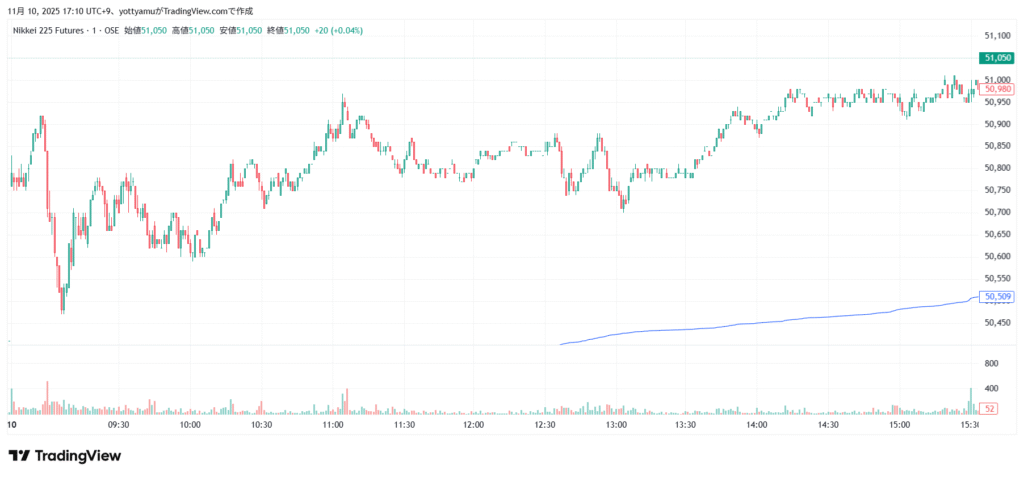
Task: Click the 09:30 label on time axis
Action: pyautogui.click(x=119, y=425)
